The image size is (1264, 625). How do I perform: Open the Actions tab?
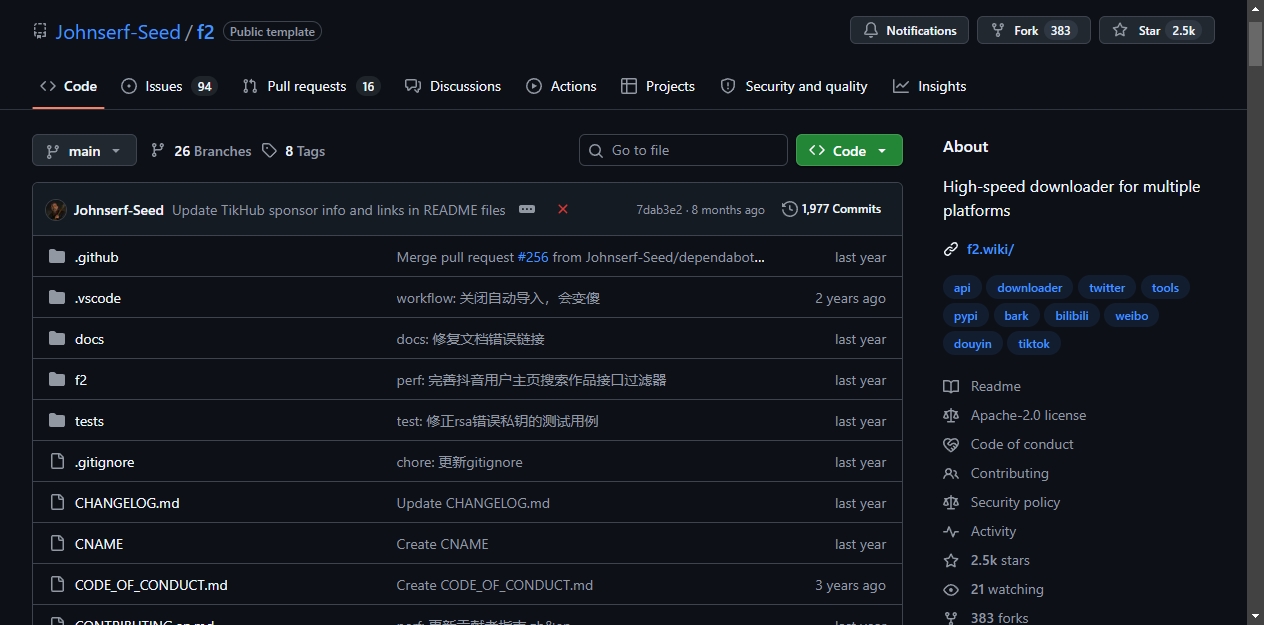click(561, 86)
